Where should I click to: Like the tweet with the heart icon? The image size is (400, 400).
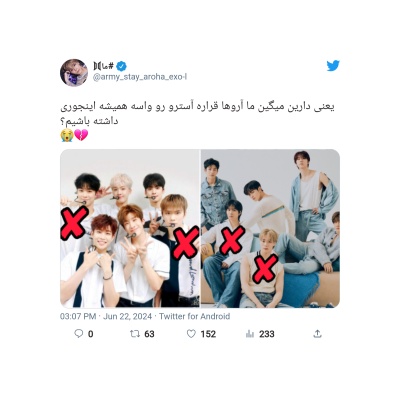pos(191,334)
